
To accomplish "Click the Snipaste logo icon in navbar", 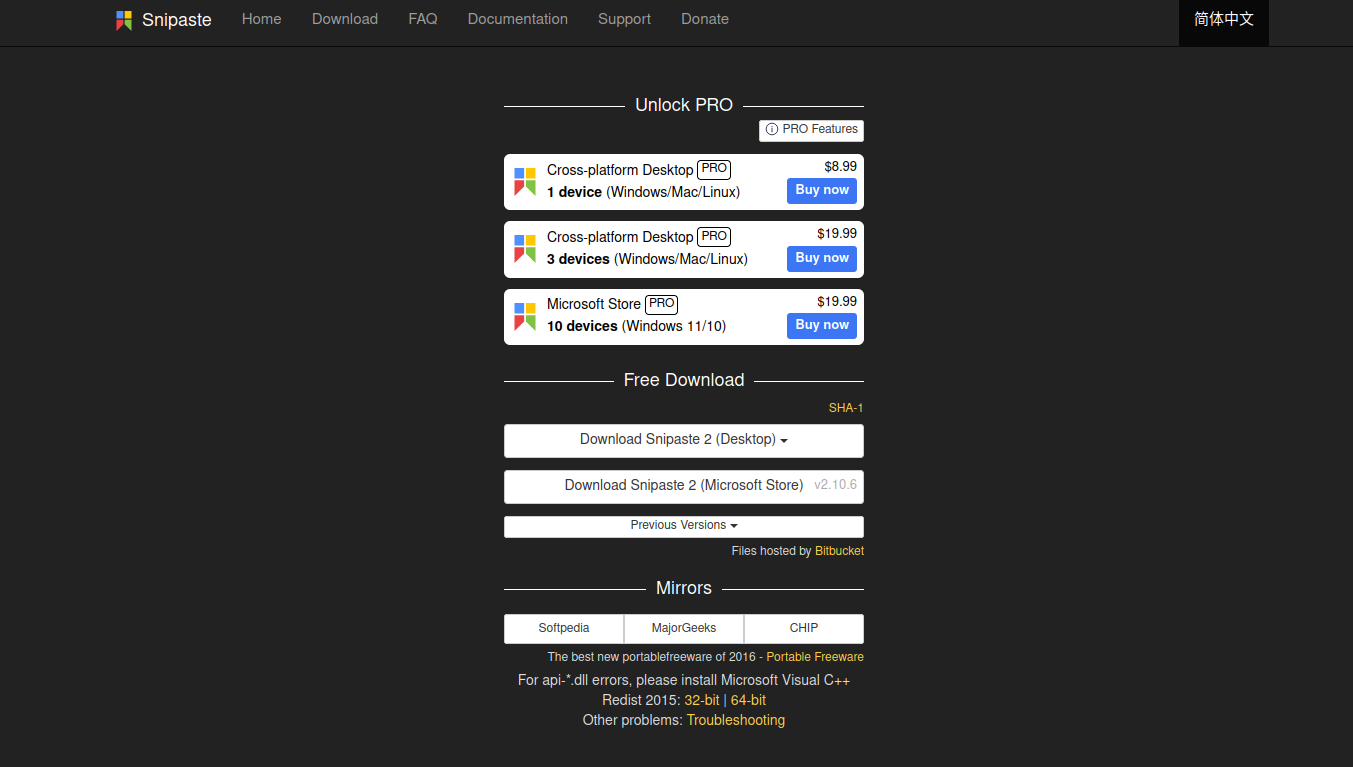I will click(x=124, y=20).
